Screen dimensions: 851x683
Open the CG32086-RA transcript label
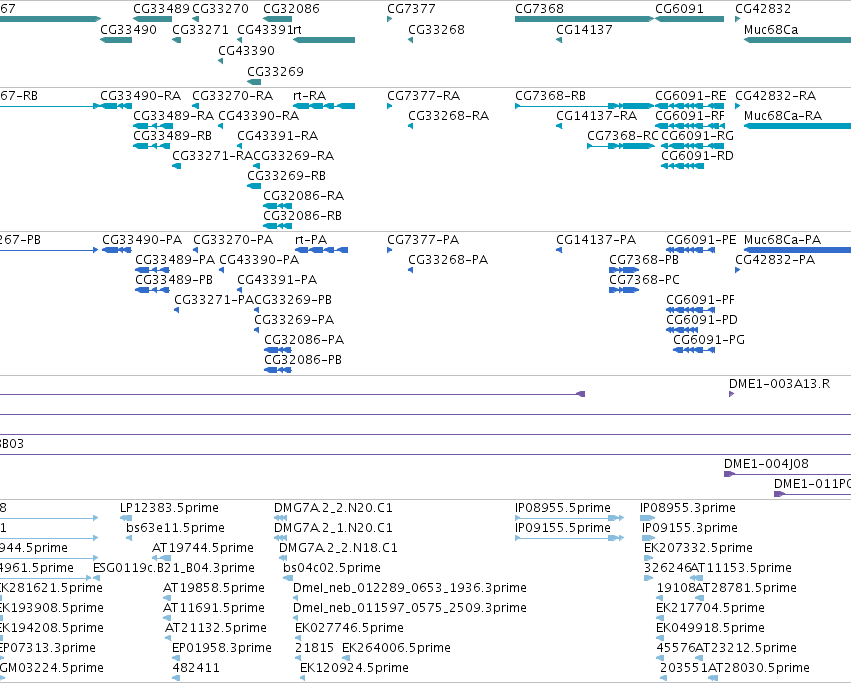pos(304,196)
